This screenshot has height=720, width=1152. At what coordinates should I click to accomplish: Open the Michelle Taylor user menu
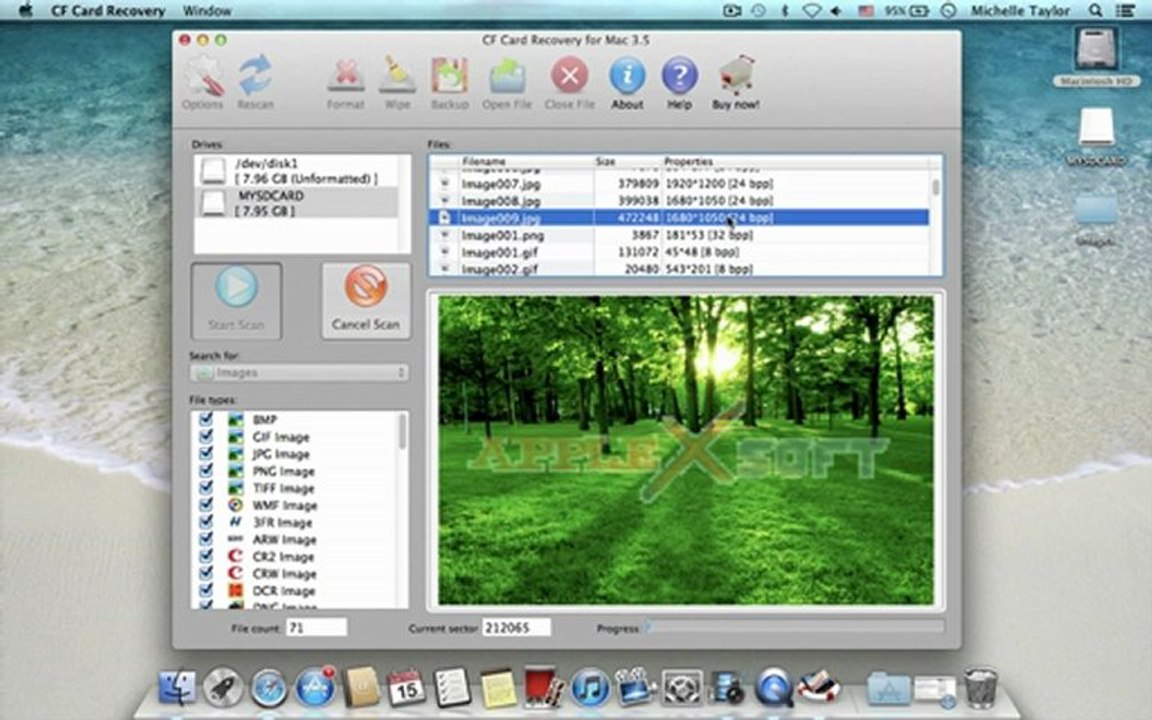coord(1020,10)
